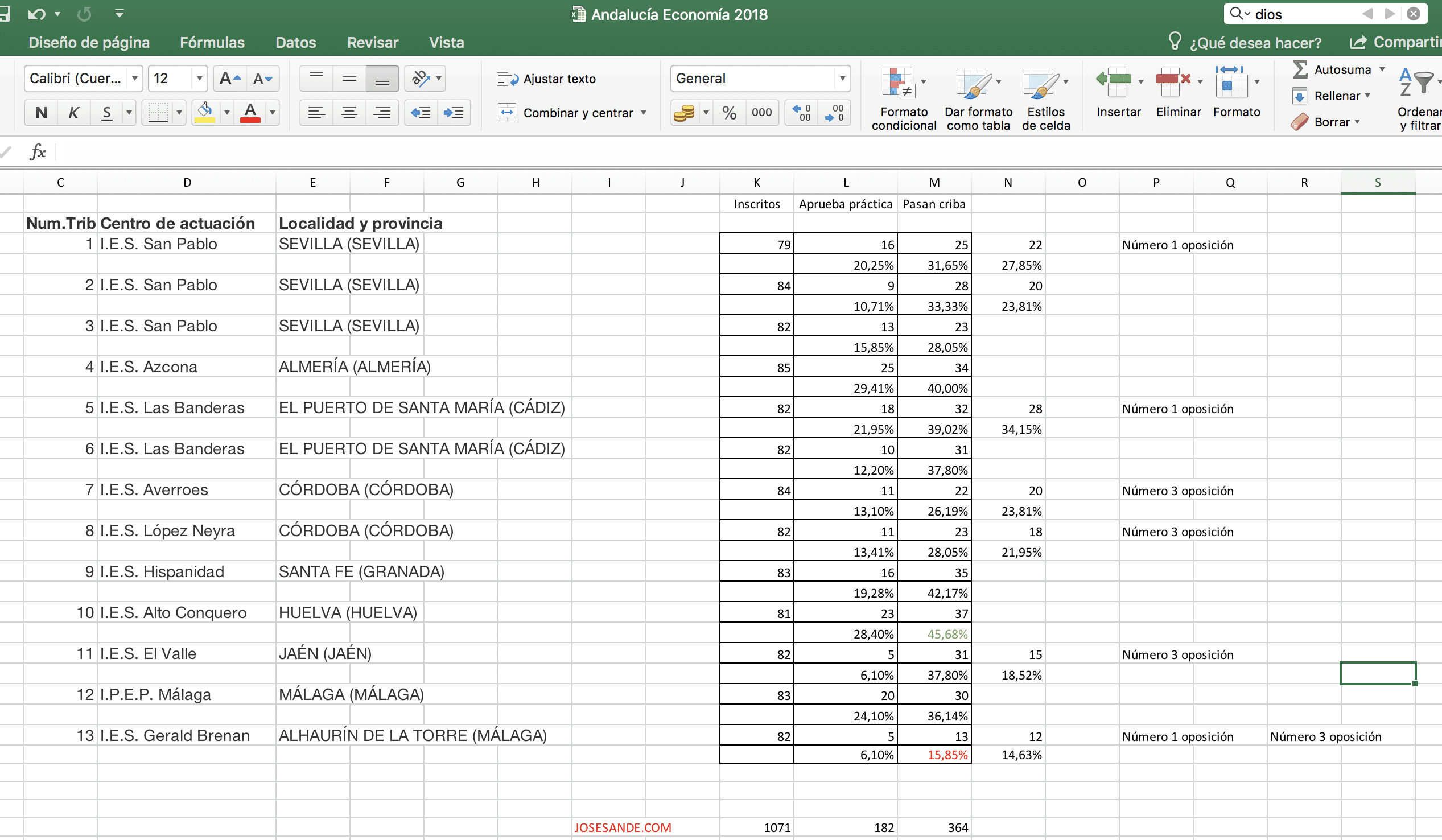1442x840 pixels.
Task: Click the percent style icon
Action: 729,113
